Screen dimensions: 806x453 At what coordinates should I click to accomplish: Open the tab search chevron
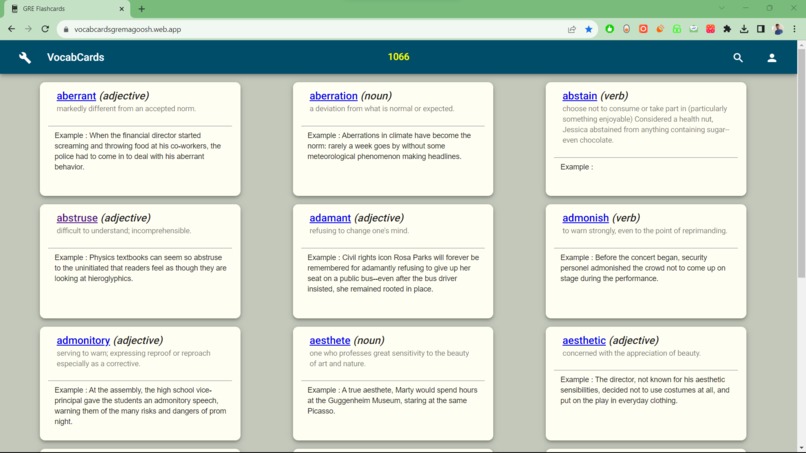722,8
